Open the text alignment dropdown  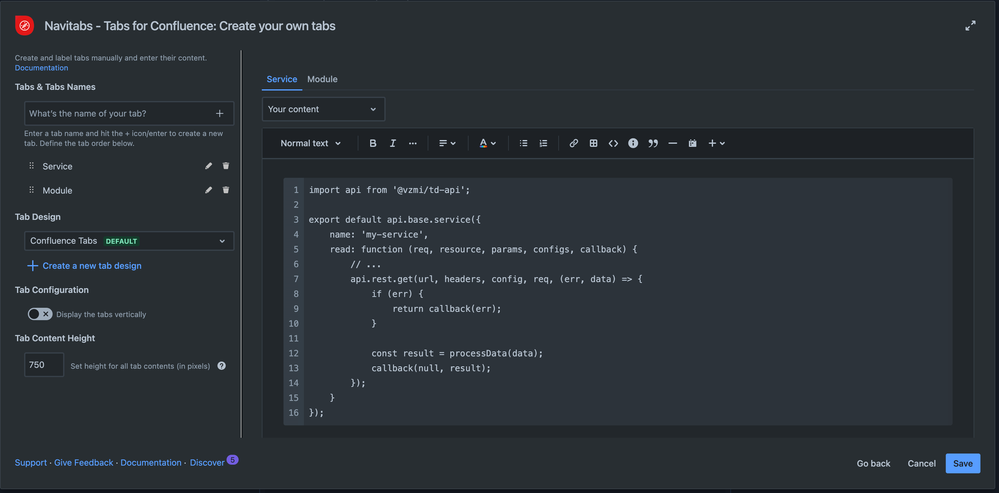(447, 143)
